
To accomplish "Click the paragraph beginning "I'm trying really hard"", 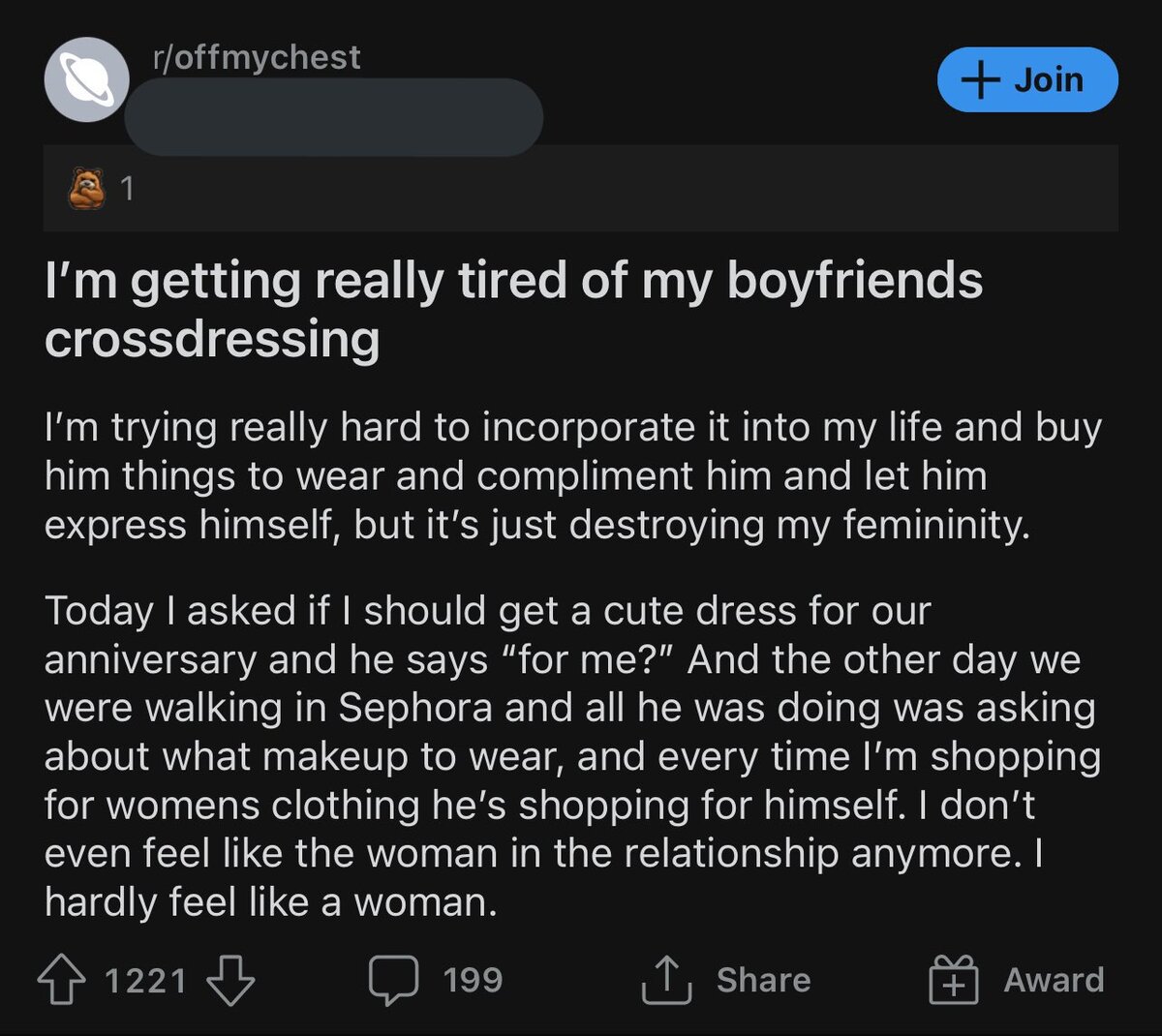I will tap(571, 475).
